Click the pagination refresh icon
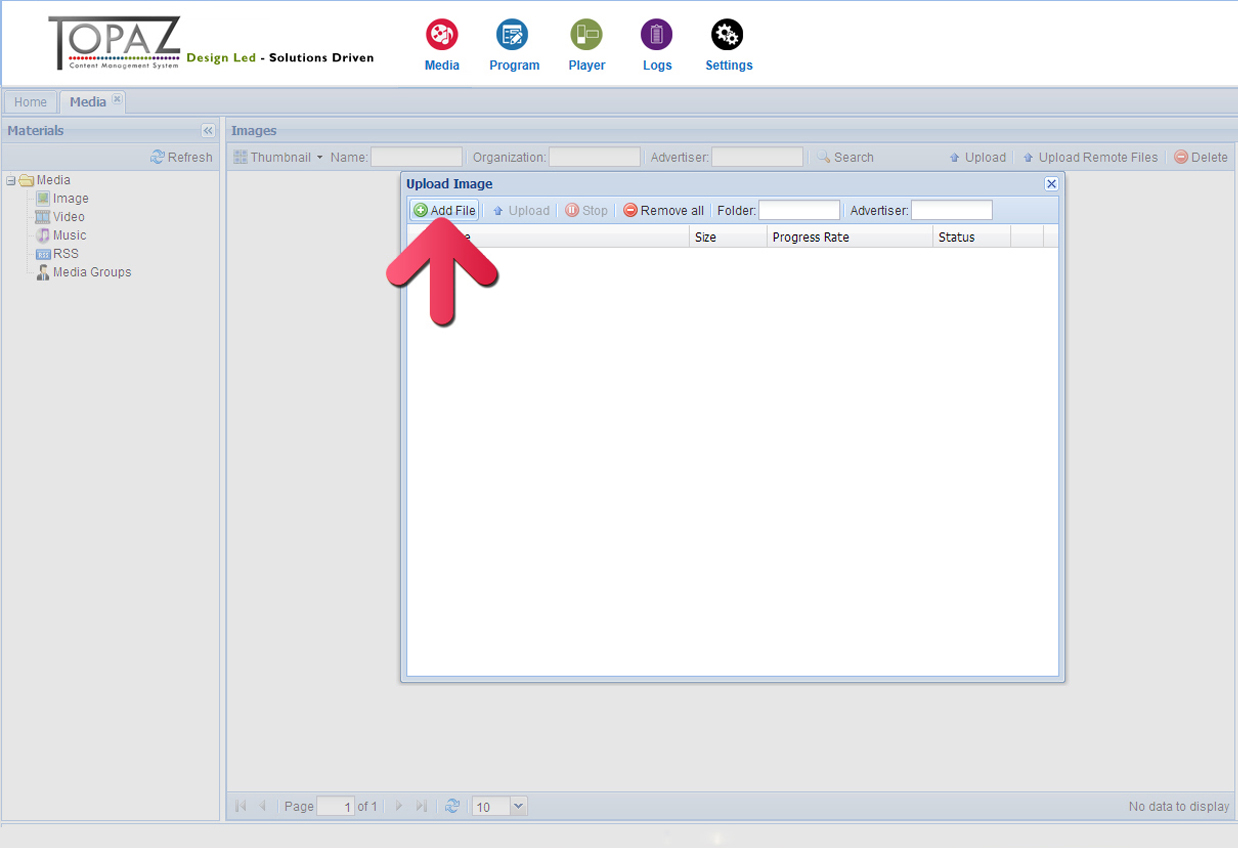Image resolution: width=1238 pixels, height=848 pixels. [x=452, y=806]
